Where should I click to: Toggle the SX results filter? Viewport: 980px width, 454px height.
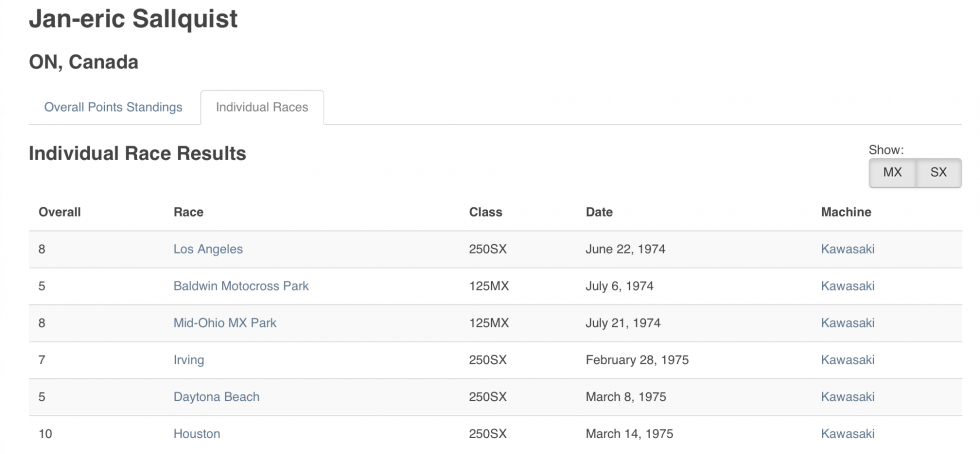pyautogui.click(x=938, y=172)
